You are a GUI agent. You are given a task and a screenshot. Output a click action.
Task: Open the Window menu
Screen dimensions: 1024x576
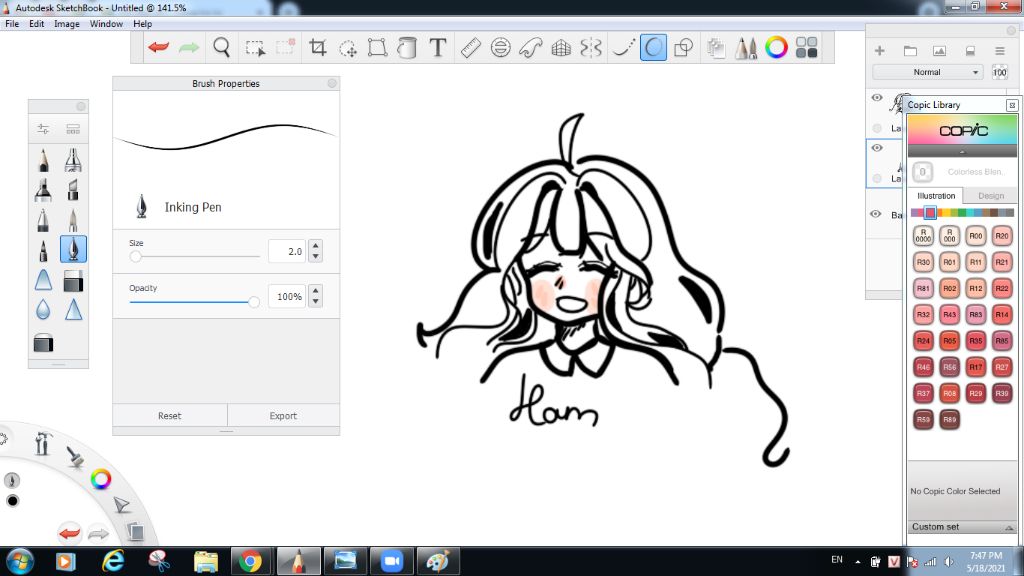[x=106, y=24]
